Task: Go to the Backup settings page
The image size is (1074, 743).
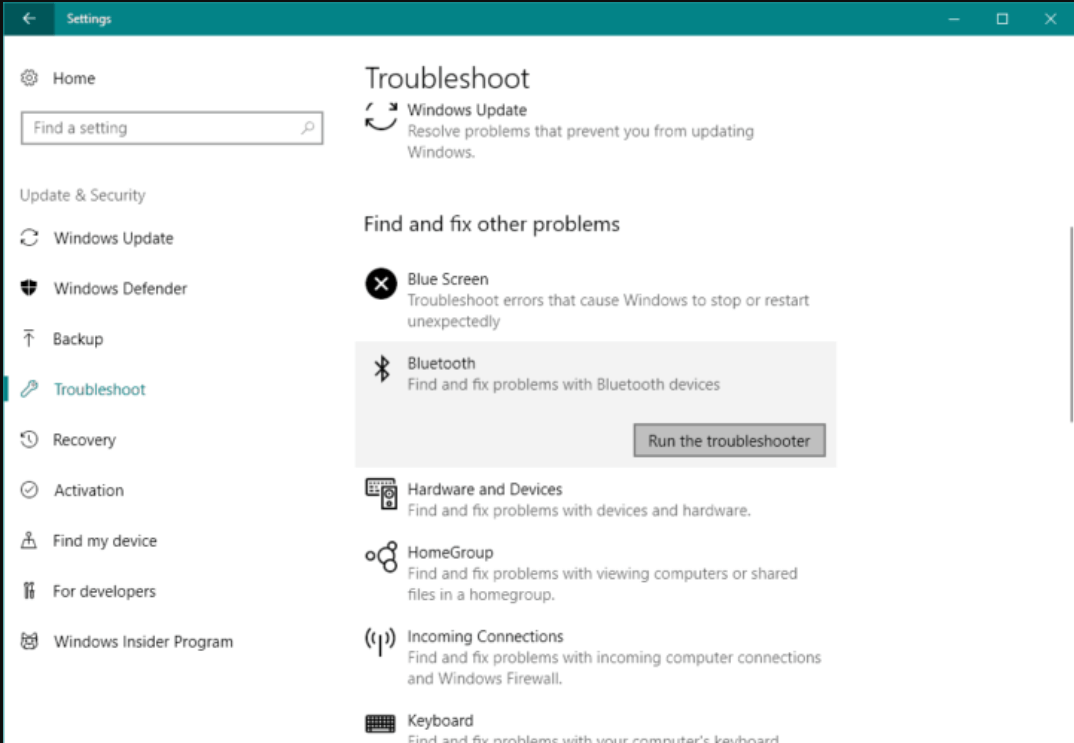Action: 78,339
